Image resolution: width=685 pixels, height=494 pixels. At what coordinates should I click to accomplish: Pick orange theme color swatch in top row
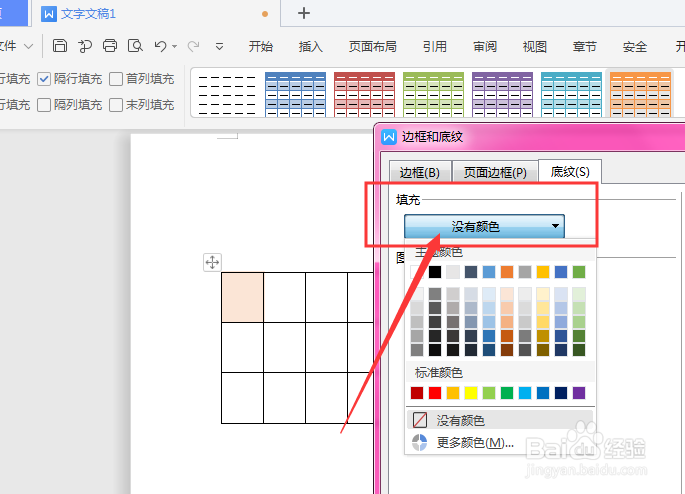(x=507, y=272)
